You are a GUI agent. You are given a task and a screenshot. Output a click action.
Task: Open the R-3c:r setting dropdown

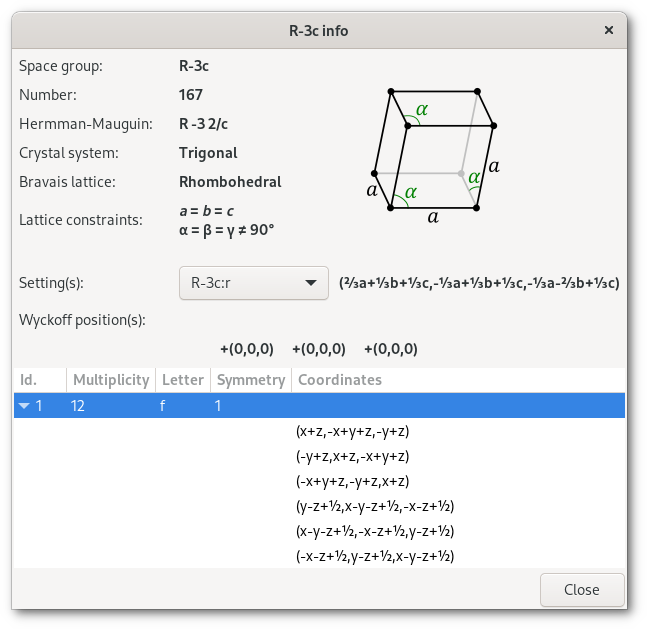point(253,283)
